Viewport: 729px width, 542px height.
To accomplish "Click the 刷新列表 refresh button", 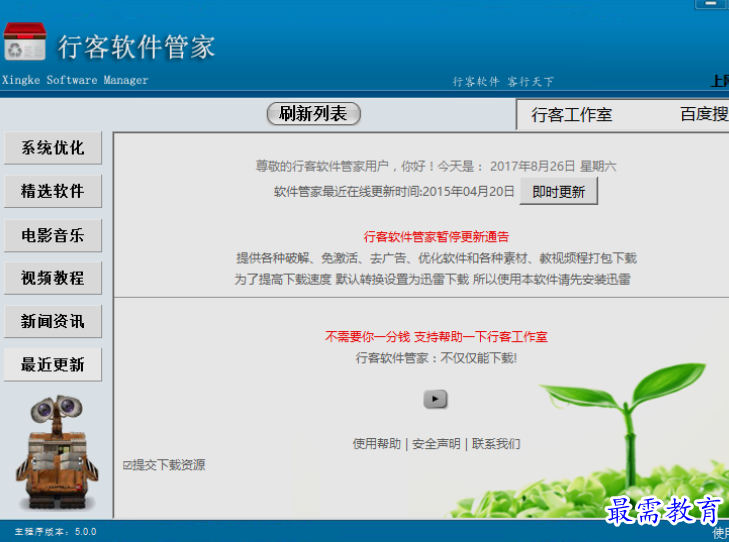I will 313,114.
